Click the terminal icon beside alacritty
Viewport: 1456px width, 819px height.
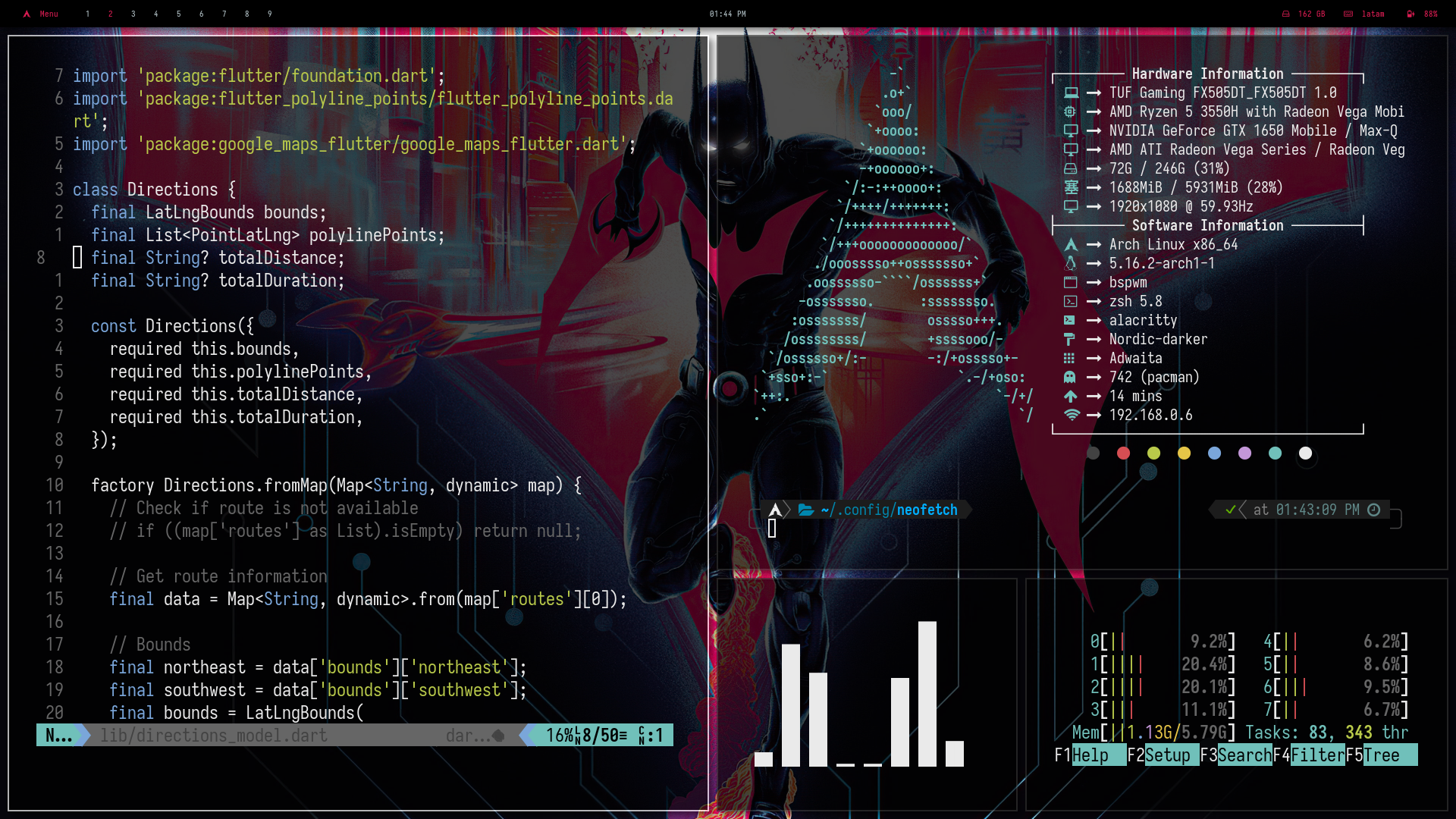tap(1070, 320)
